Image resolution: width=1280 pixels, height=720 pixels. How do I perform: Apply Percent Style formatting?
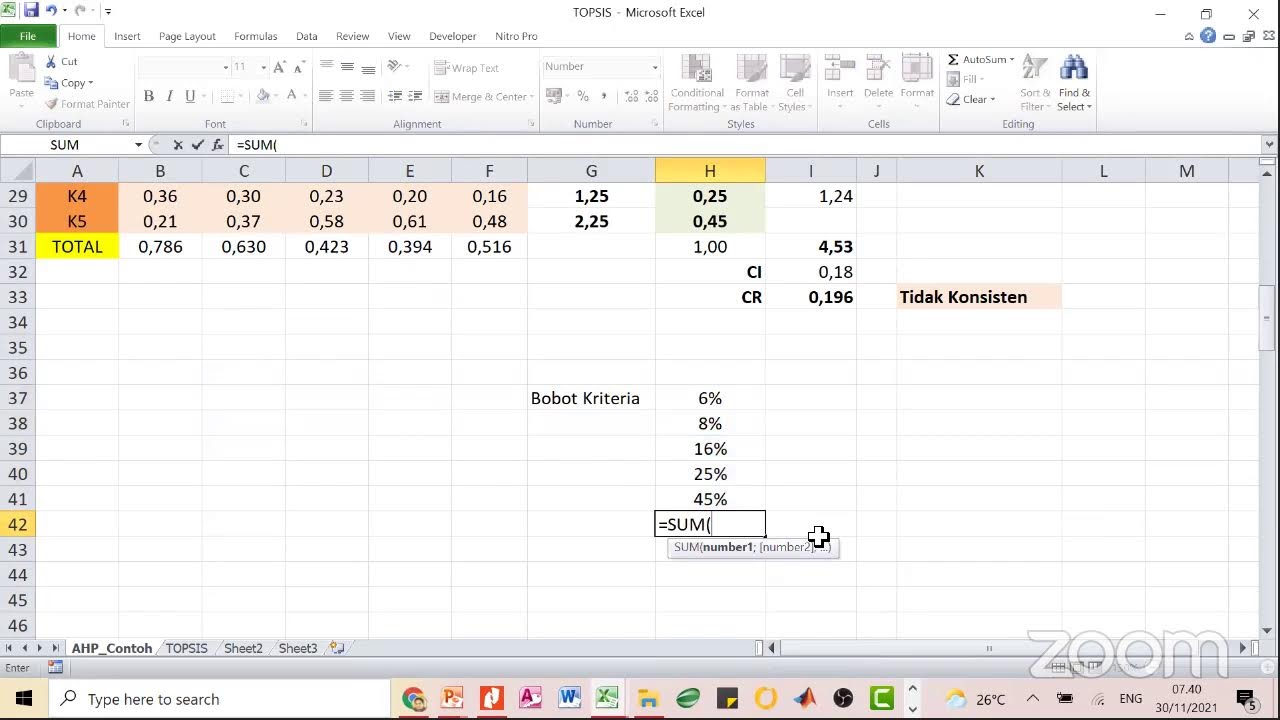pyautogui.click(x=583, y=96)
